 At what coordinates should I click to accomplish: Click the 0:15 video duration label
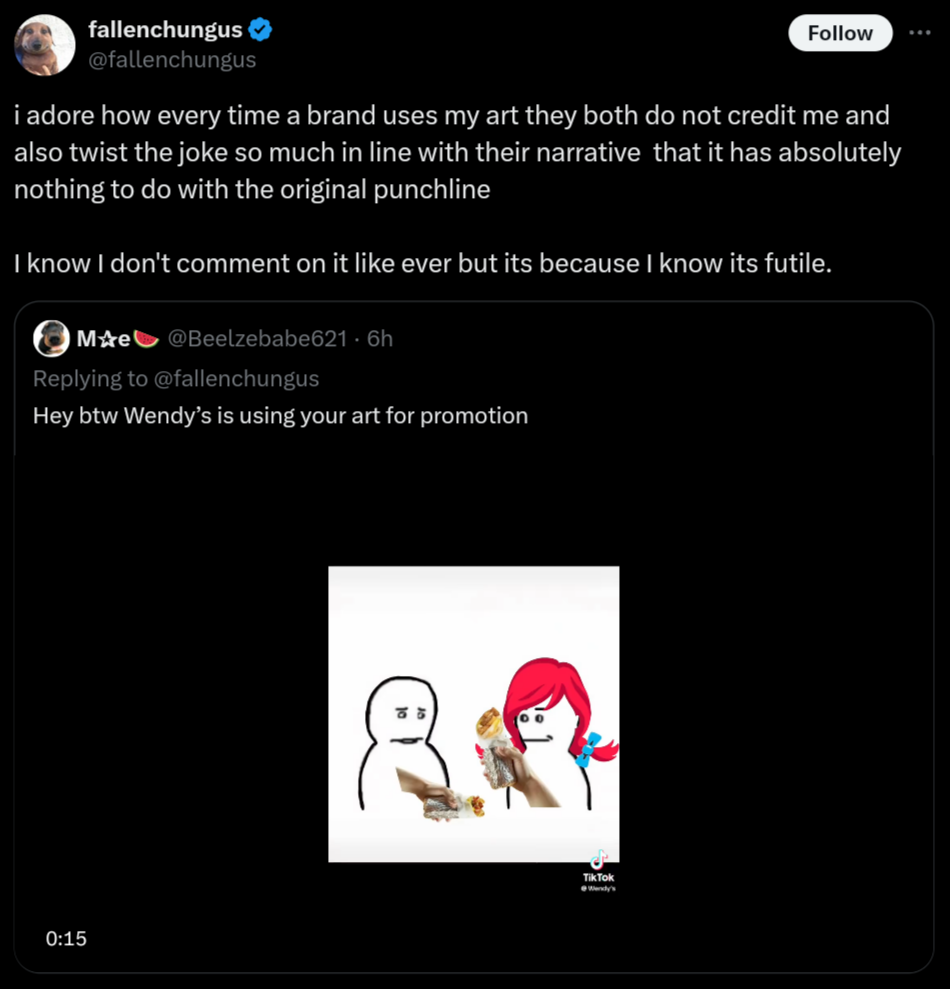click(x=66, y=938)
